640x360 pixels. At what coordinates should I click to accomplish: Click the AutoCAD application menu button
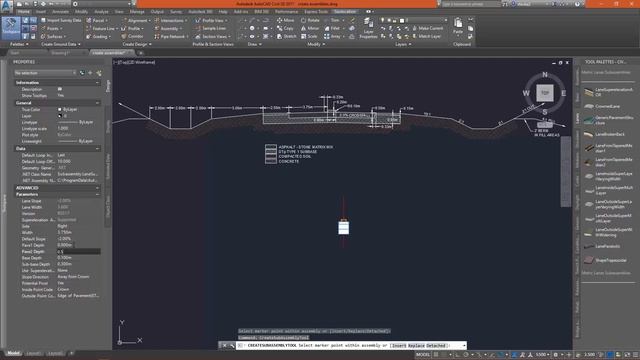[7, 6]
